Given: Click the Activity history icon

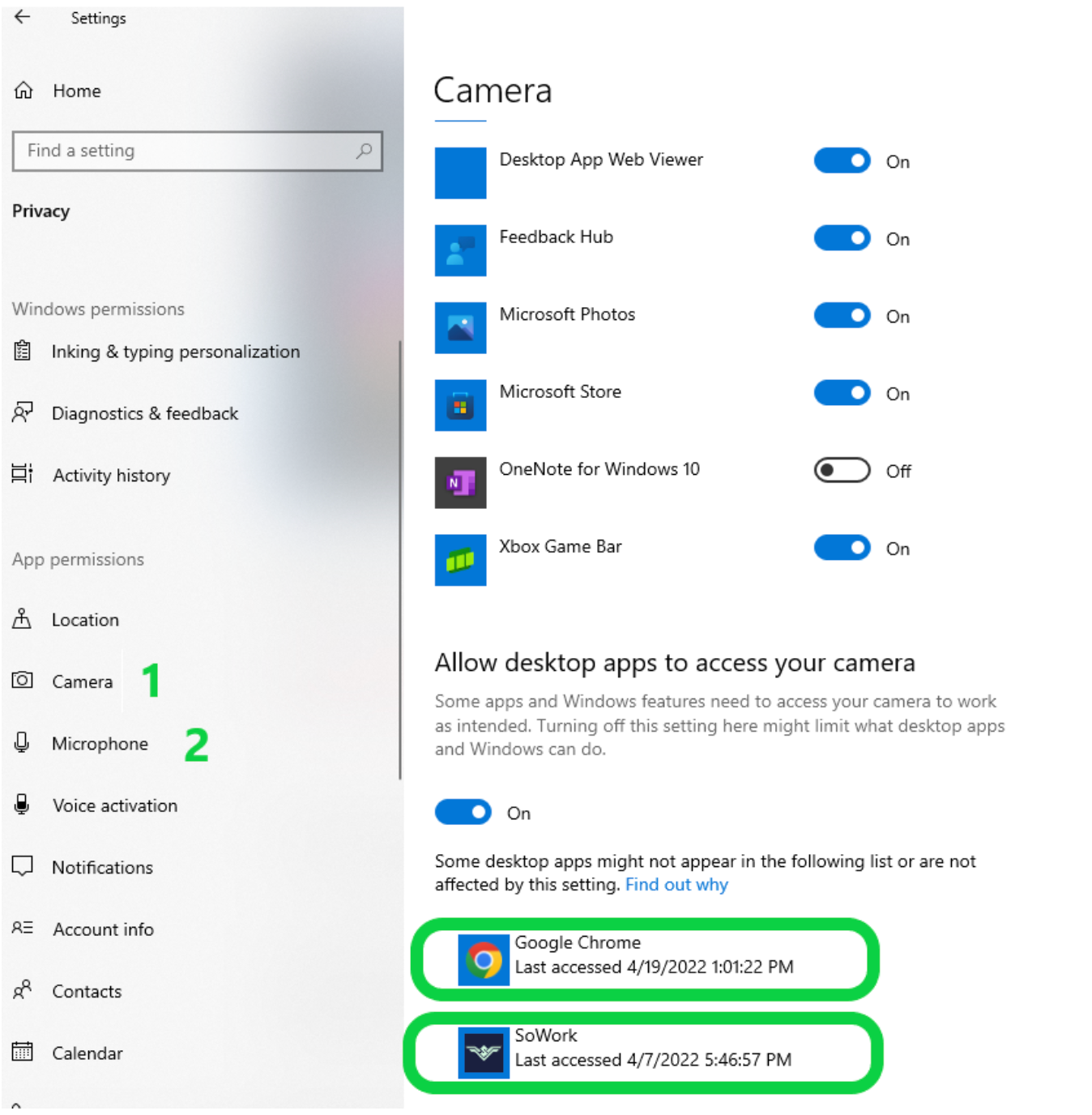Looking at the screenshot, I should coord(23,474).
